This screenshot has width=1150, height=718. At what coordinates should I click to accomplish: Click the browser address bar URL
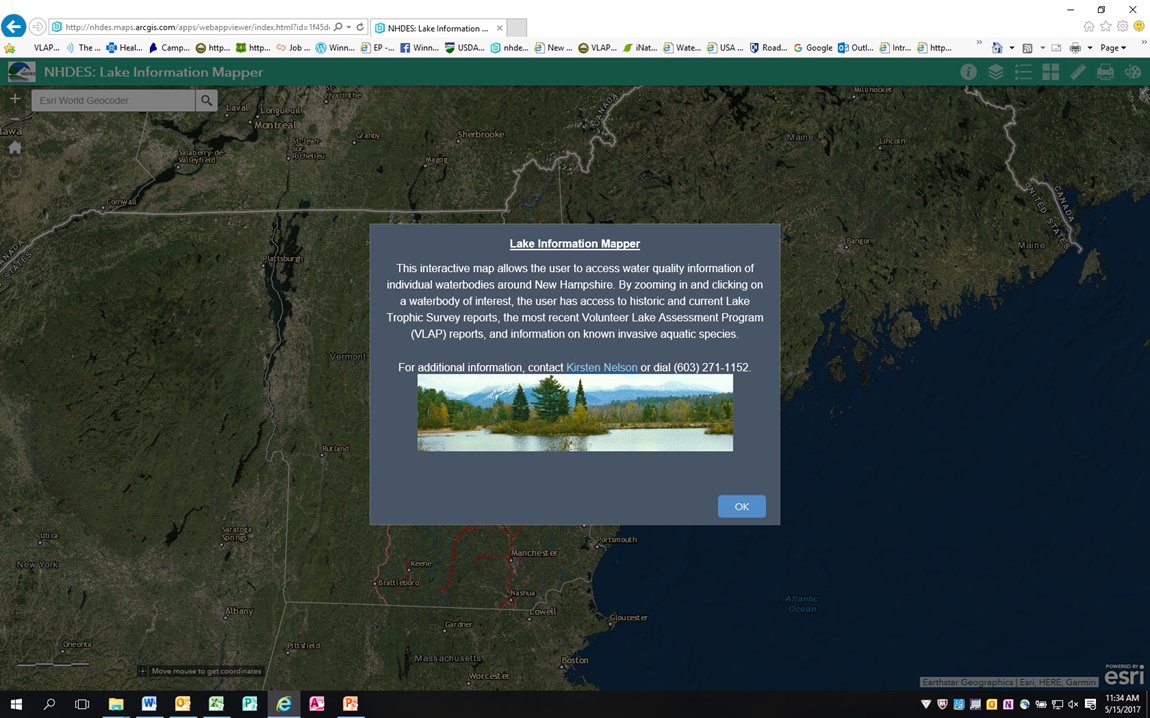coord(197,27)
